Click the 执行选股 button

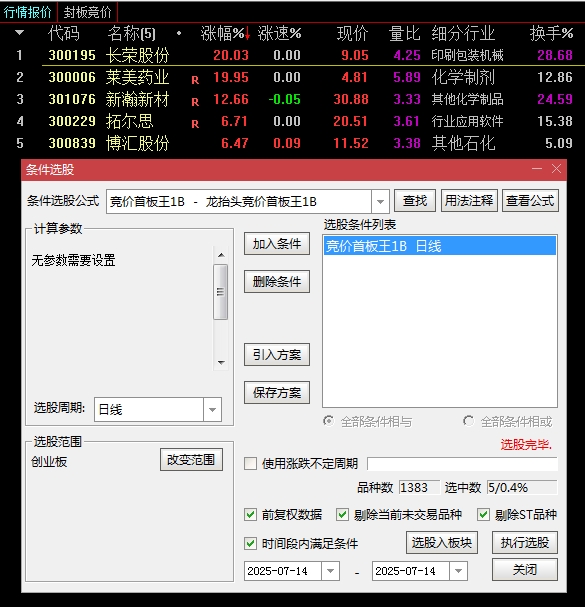pyautogui.click(x=525, y=542)
